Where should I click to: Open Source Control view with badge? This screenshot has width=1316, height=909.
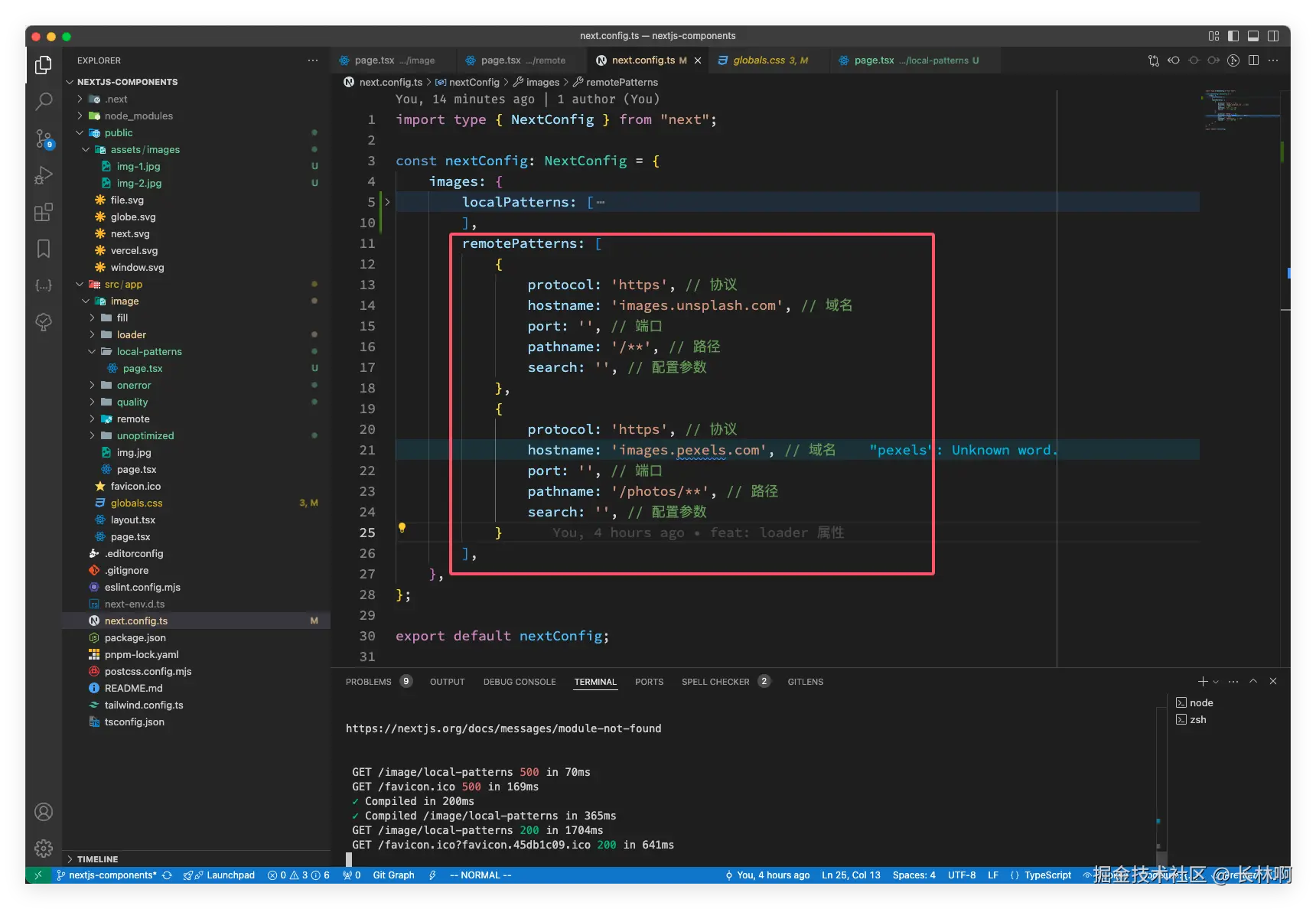[44, 138]
